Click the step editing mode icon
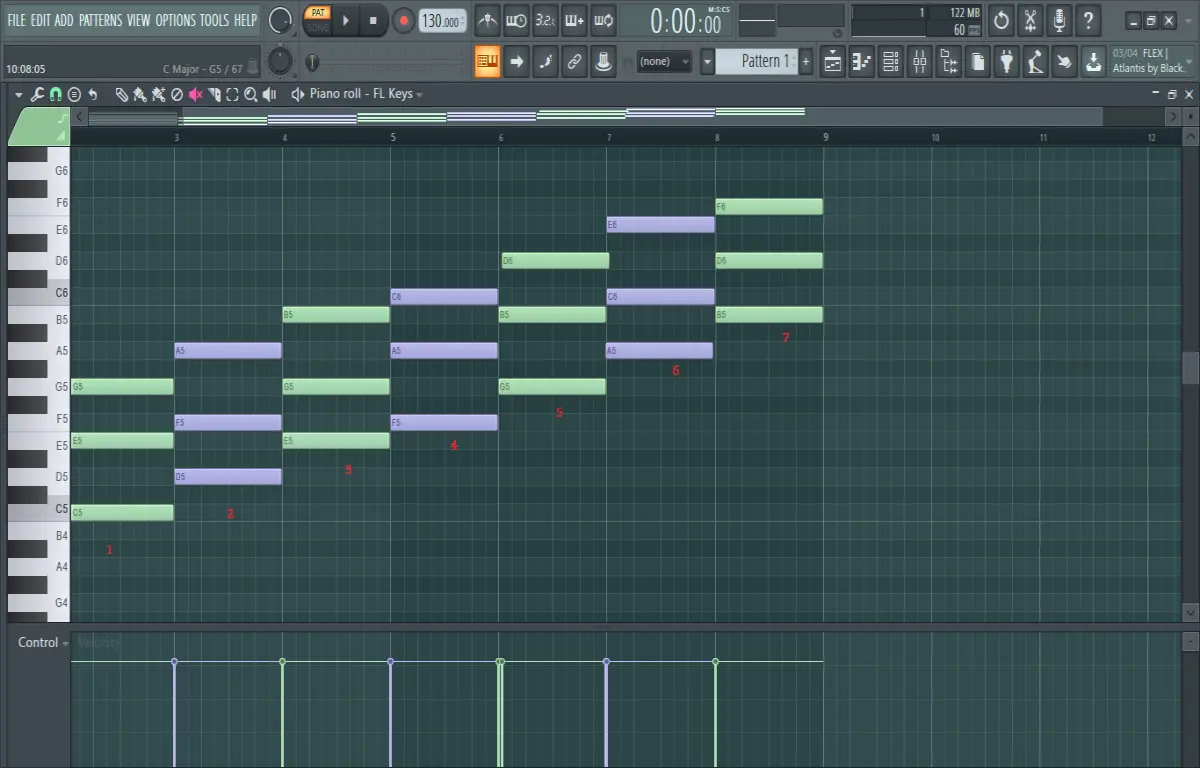The image size is (1200, 768). (x=546, y=62)
